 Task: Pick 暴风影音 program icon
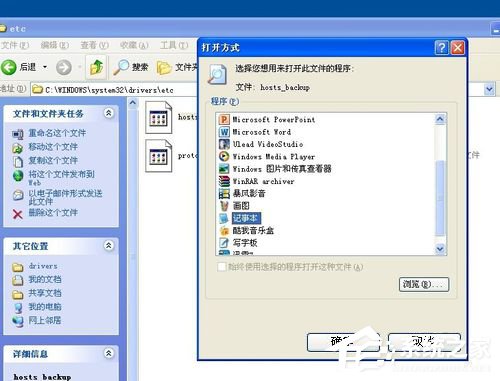(224, 193)
